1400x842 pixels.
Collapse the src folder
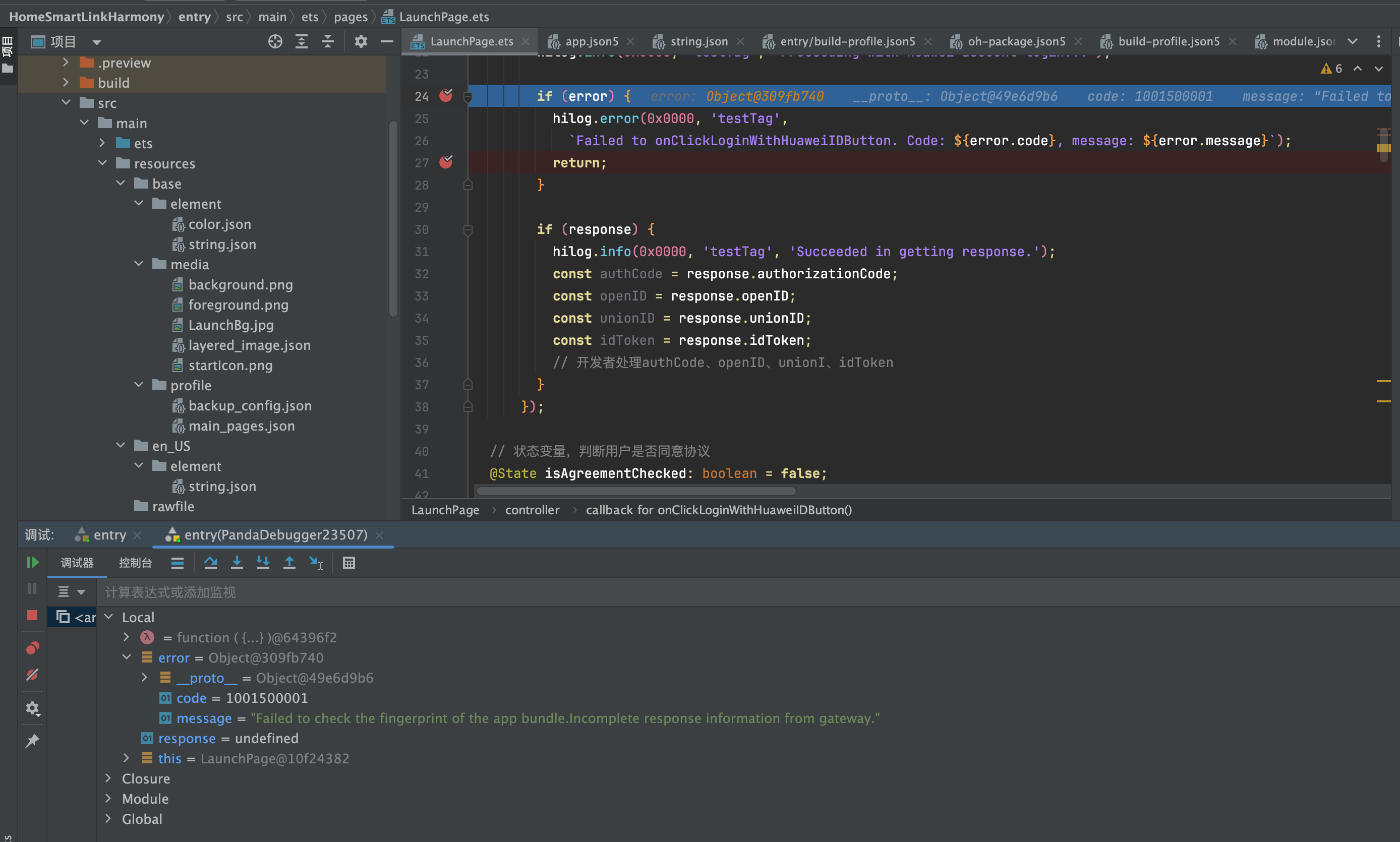tap(66, 103)
